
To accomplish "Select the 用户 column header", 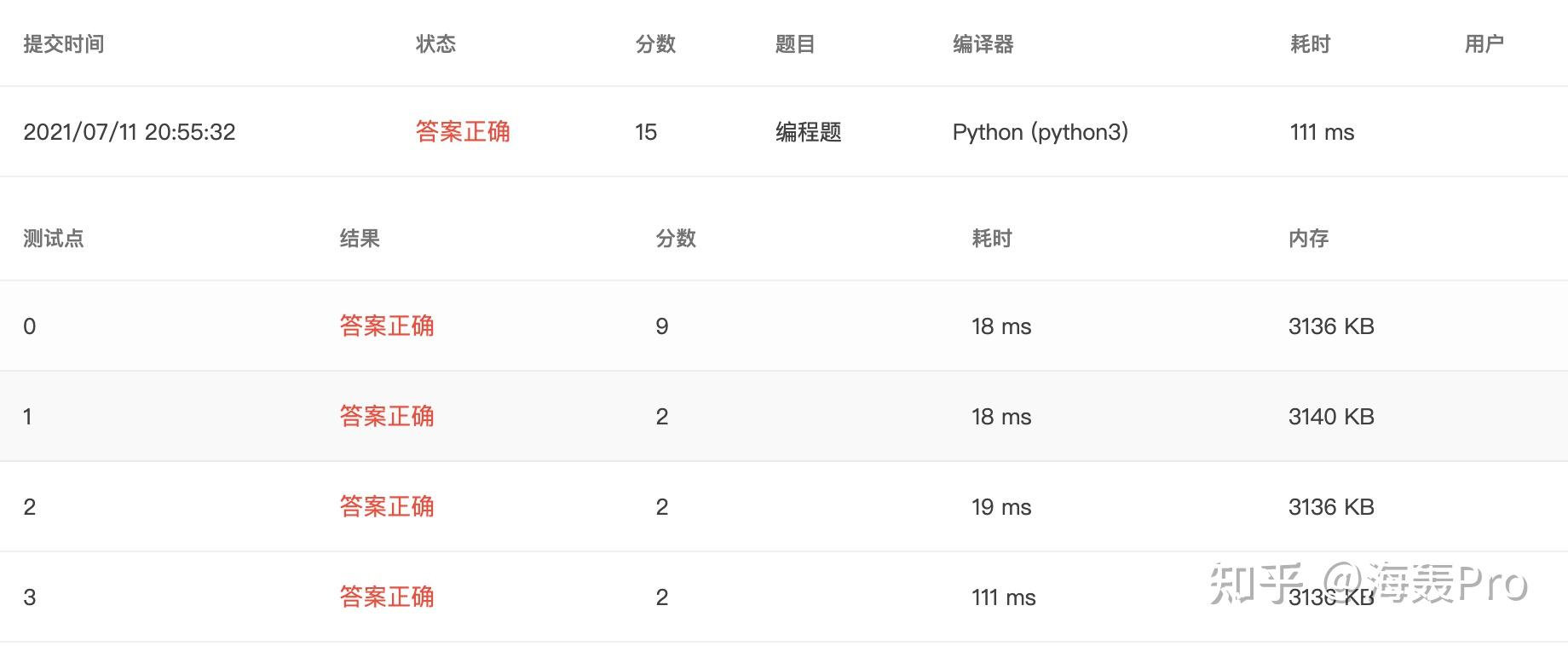I will 1484,44.
